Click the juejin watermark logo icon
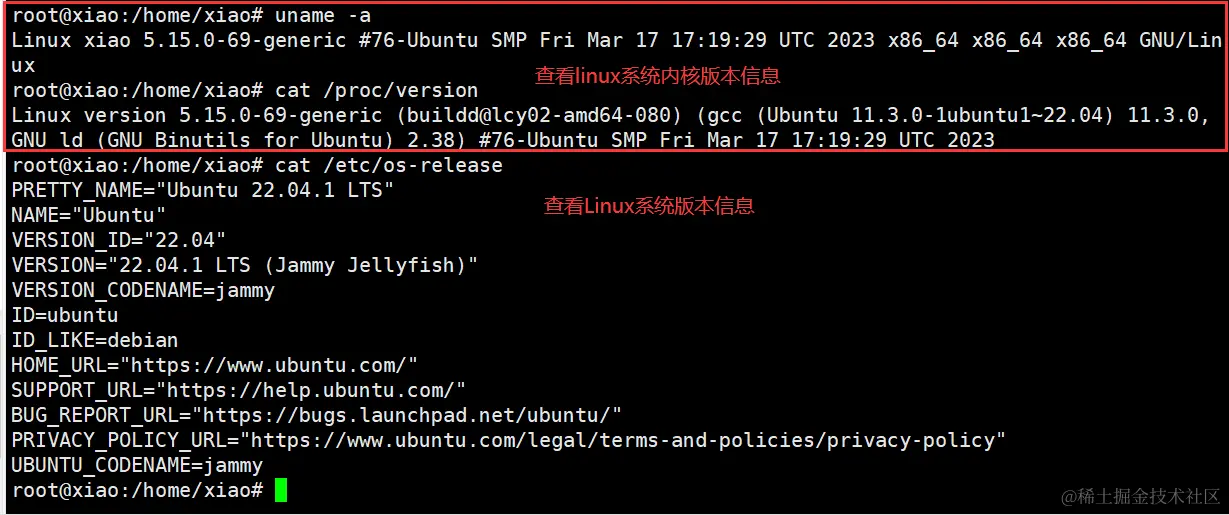Viewport: 1229px width, 515px height. 1069,496
